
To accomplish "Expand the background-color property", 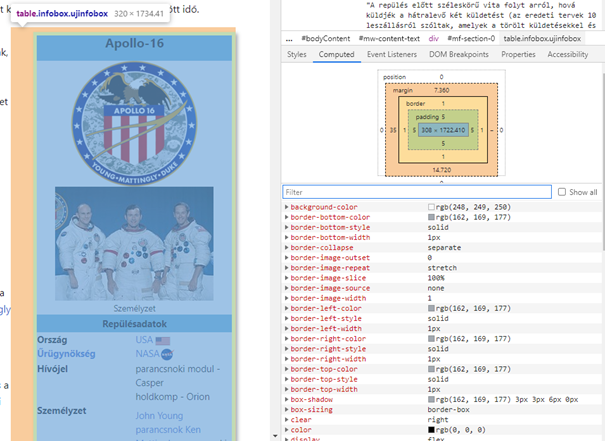I will [x=287, y=207].
